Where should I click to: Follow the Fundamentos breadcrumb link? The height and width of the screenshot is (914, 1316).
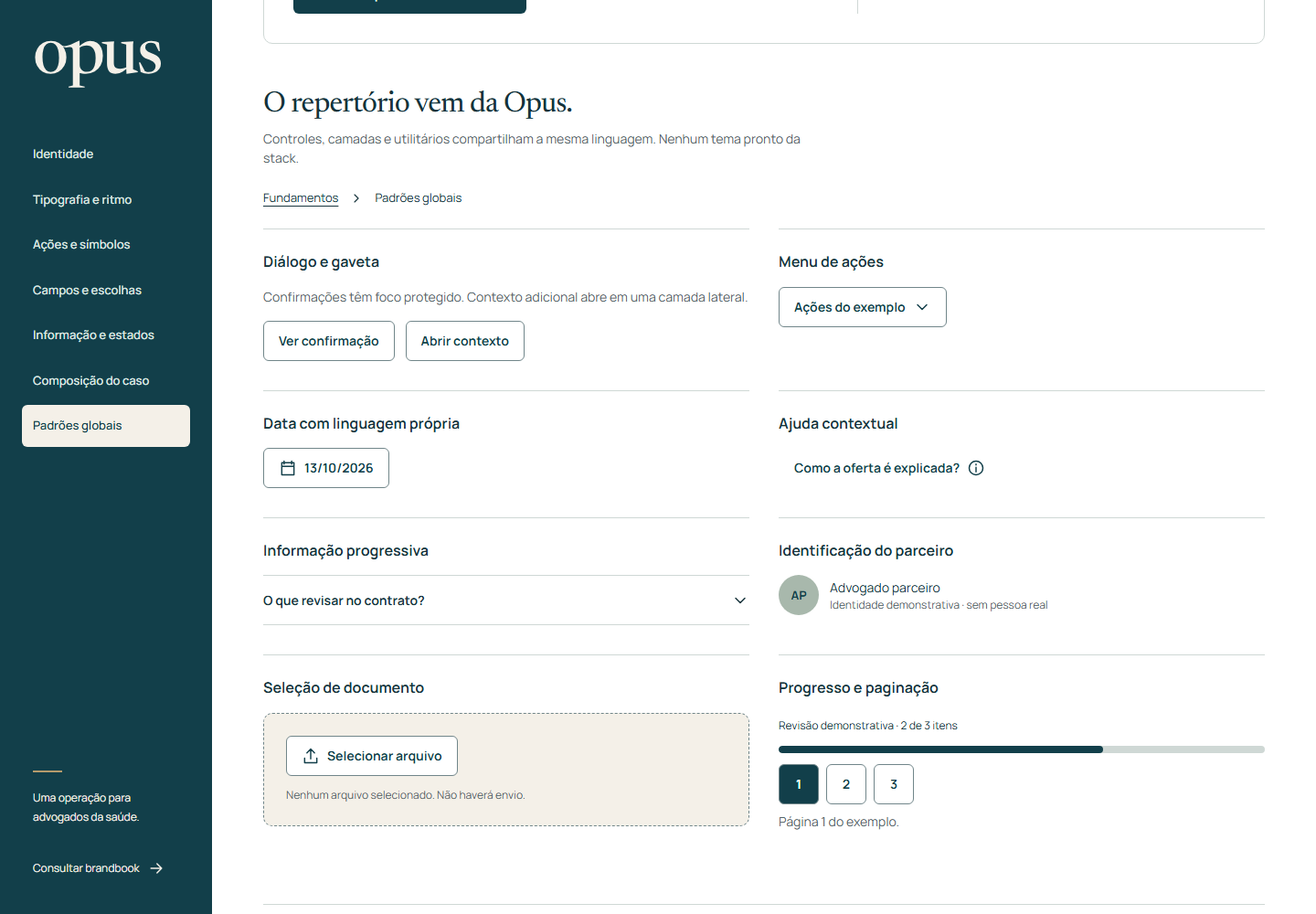[301, 198]
